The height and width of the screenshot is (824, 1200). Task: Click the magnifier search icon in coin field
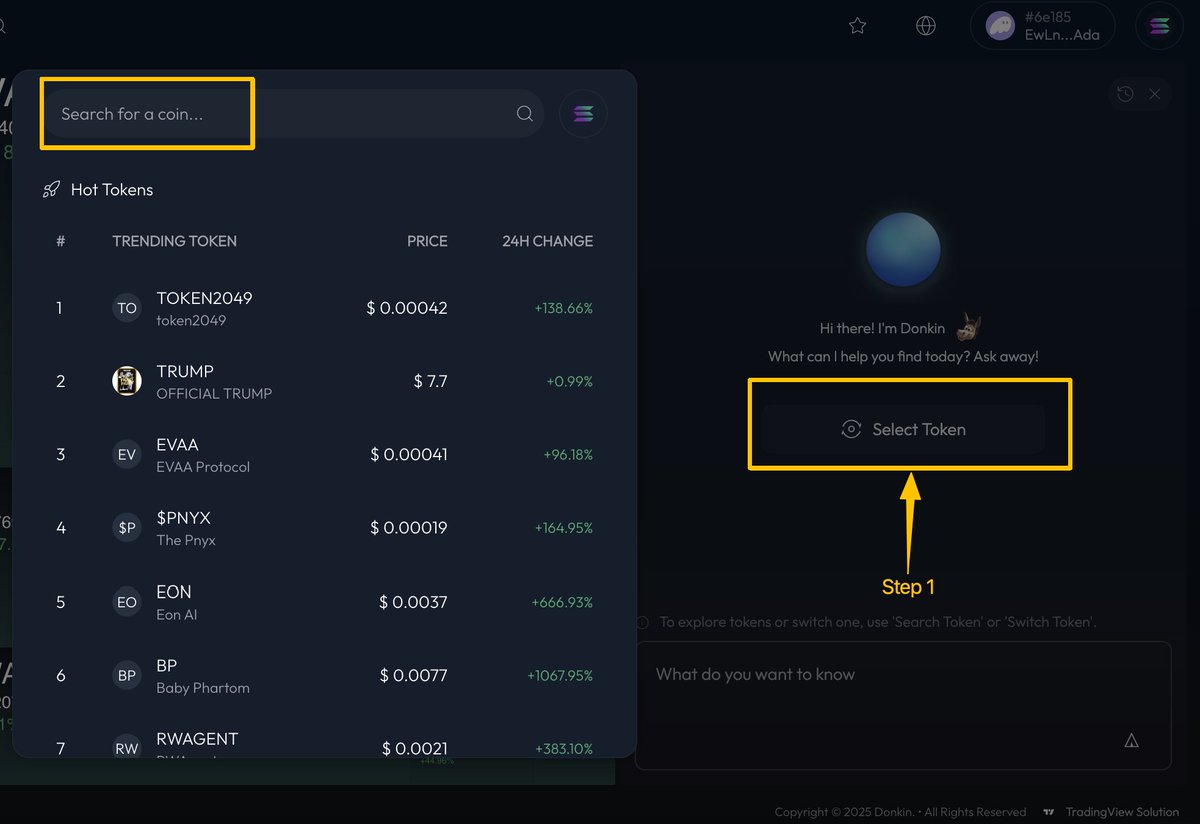click(x=525, y=114)
